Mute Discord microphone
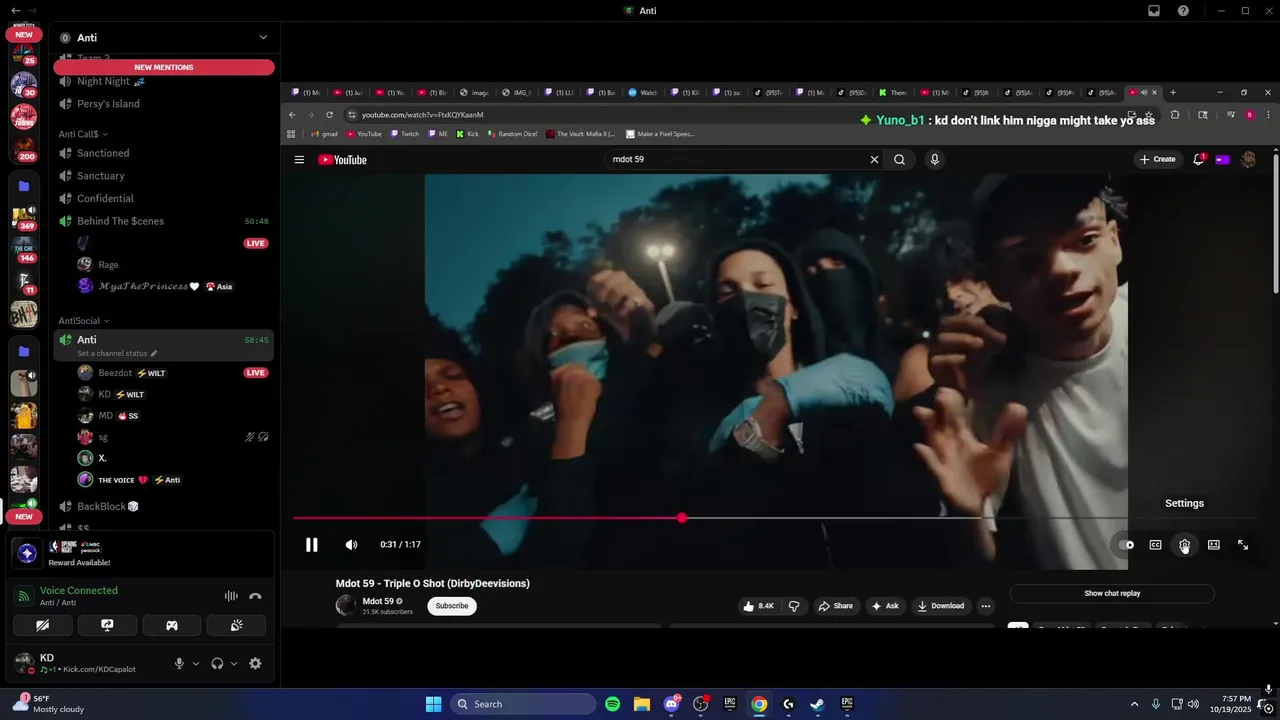This screenshot has width=1280, height=720. (x=180, y=663)
